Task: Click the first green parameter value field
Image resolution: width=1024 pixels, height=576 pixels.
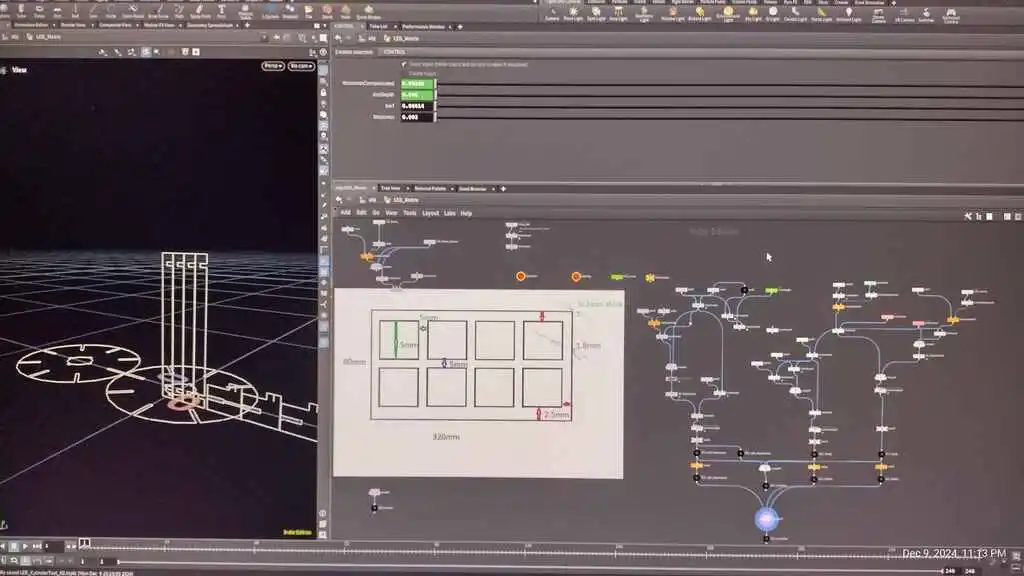Action: [417, 84]
